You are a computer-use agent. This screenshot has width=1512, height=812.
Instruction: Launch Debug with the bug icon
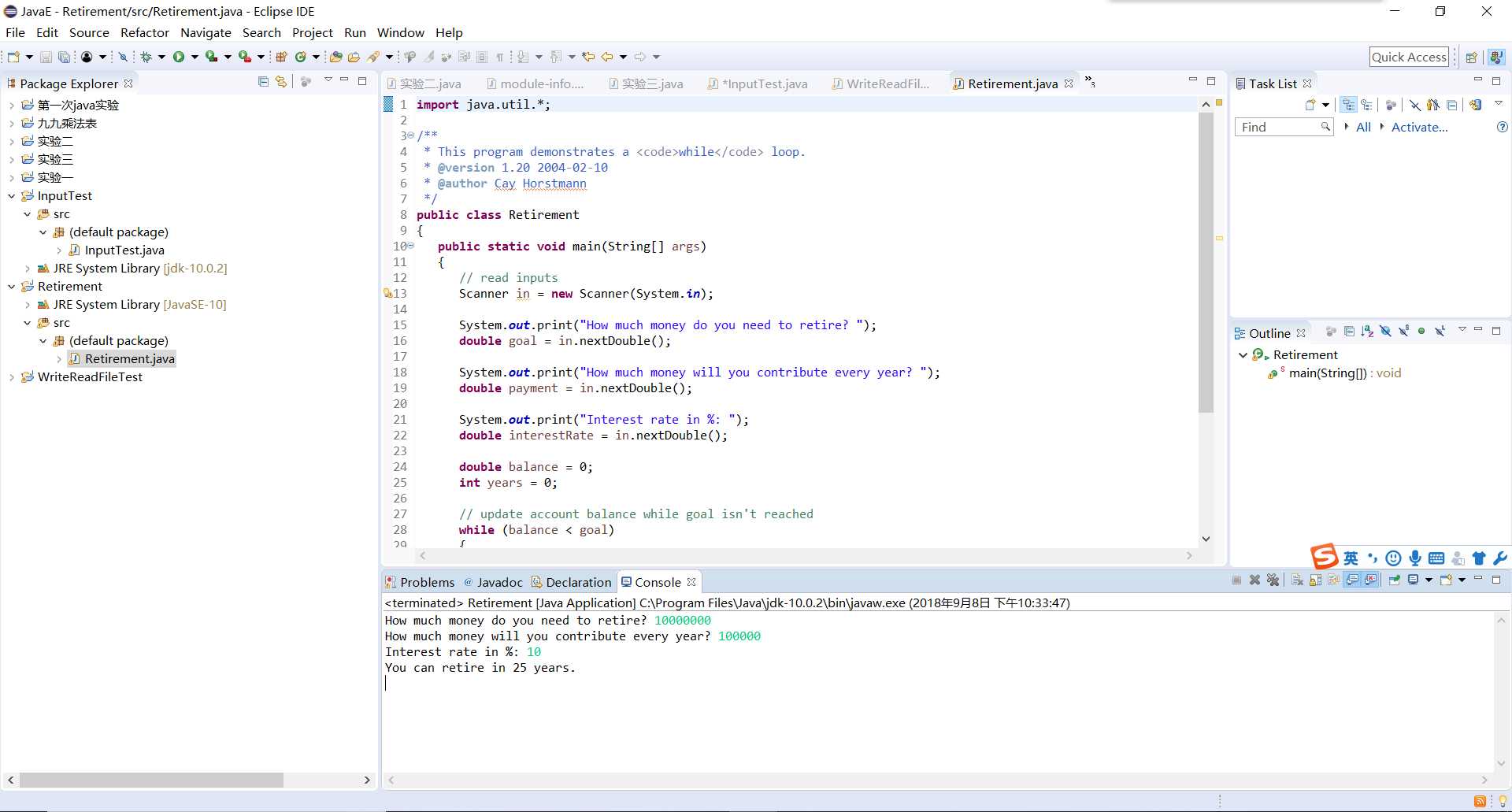point(146,57)
